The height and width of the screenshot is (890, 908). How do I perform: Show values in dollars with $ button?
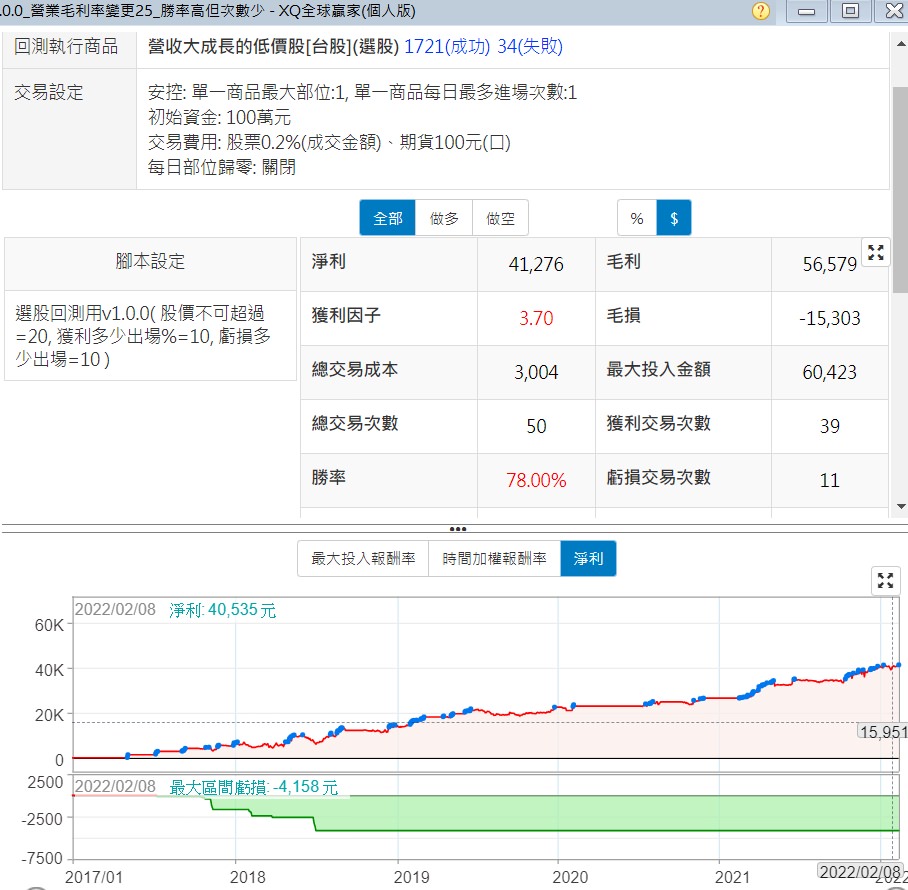click(674, 218)
